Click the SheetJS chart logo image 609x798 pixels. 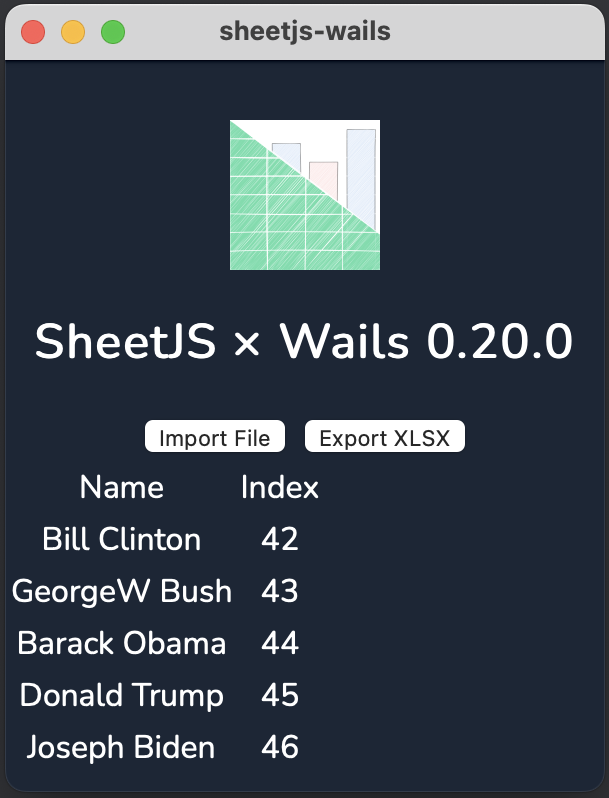305,195
